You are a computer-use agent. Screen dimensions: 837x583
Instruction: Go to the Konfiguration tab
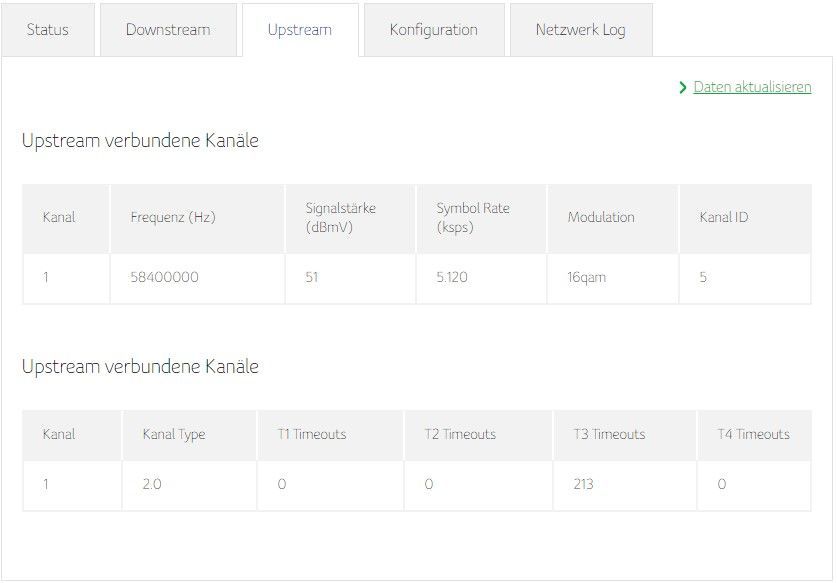pos(433,30)
